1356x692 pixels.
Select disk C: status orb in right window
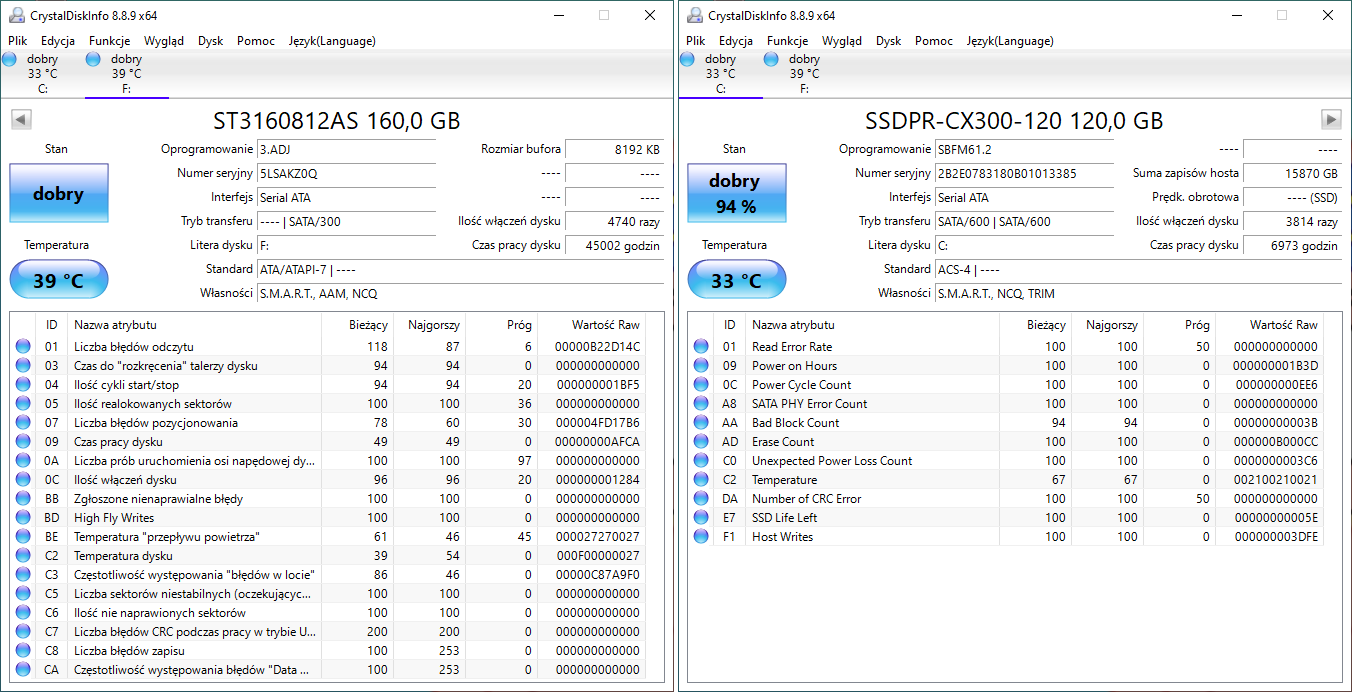pyautogui.click(x=687, y=60)
